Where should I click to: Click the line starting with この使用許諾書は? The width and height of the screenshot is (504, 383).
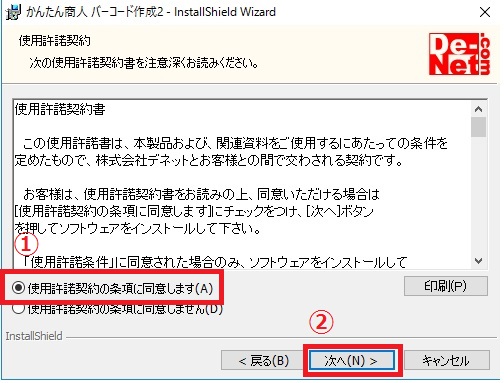[235, 143]
